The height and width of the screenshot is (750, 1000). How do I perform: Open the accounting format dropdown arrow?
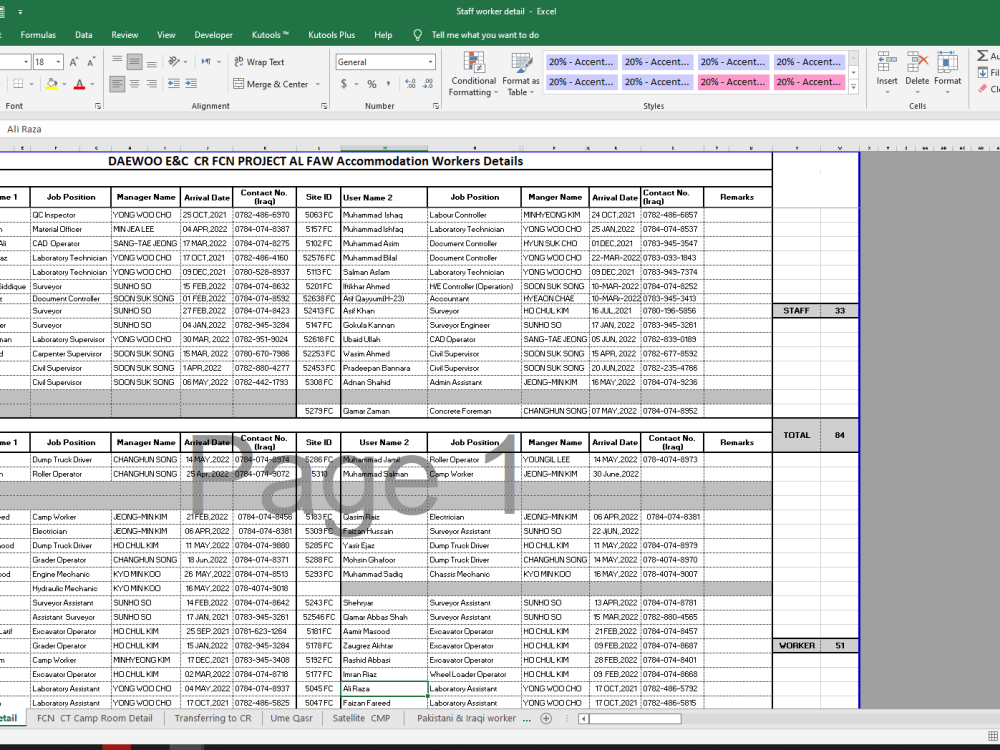point(357,84)
